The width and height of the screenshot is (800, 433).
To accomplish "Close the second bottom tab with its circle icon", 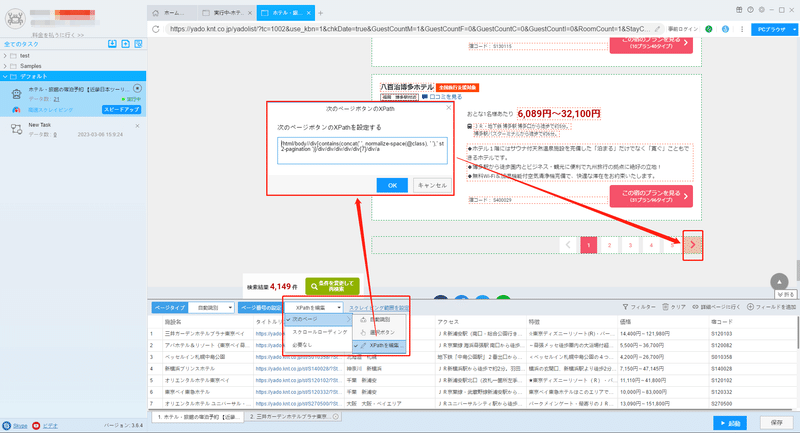I will [x=336, y=417].
